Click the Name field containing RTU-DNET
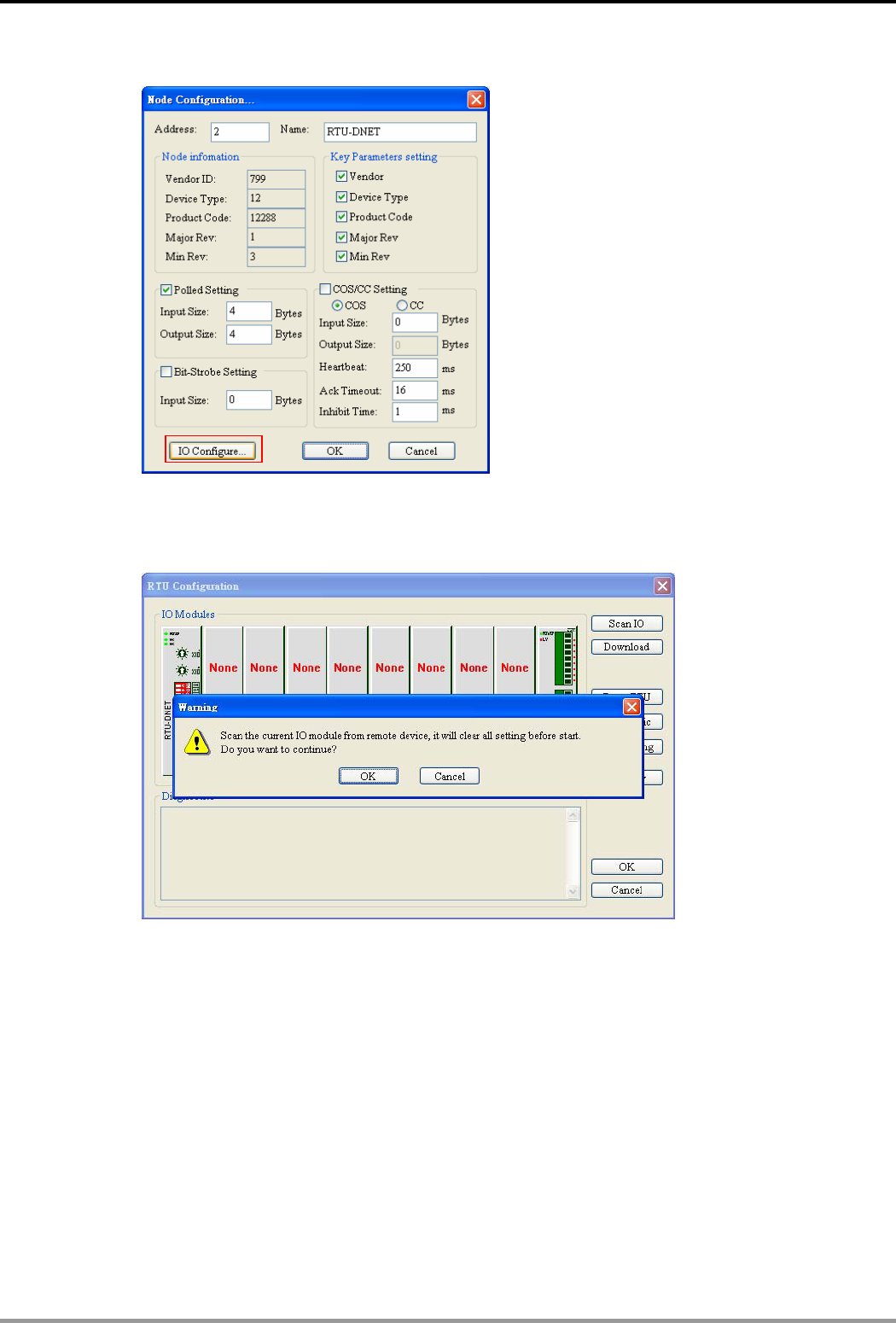The height and width of the screenshot is (1323, 896). tap(399, 131)
